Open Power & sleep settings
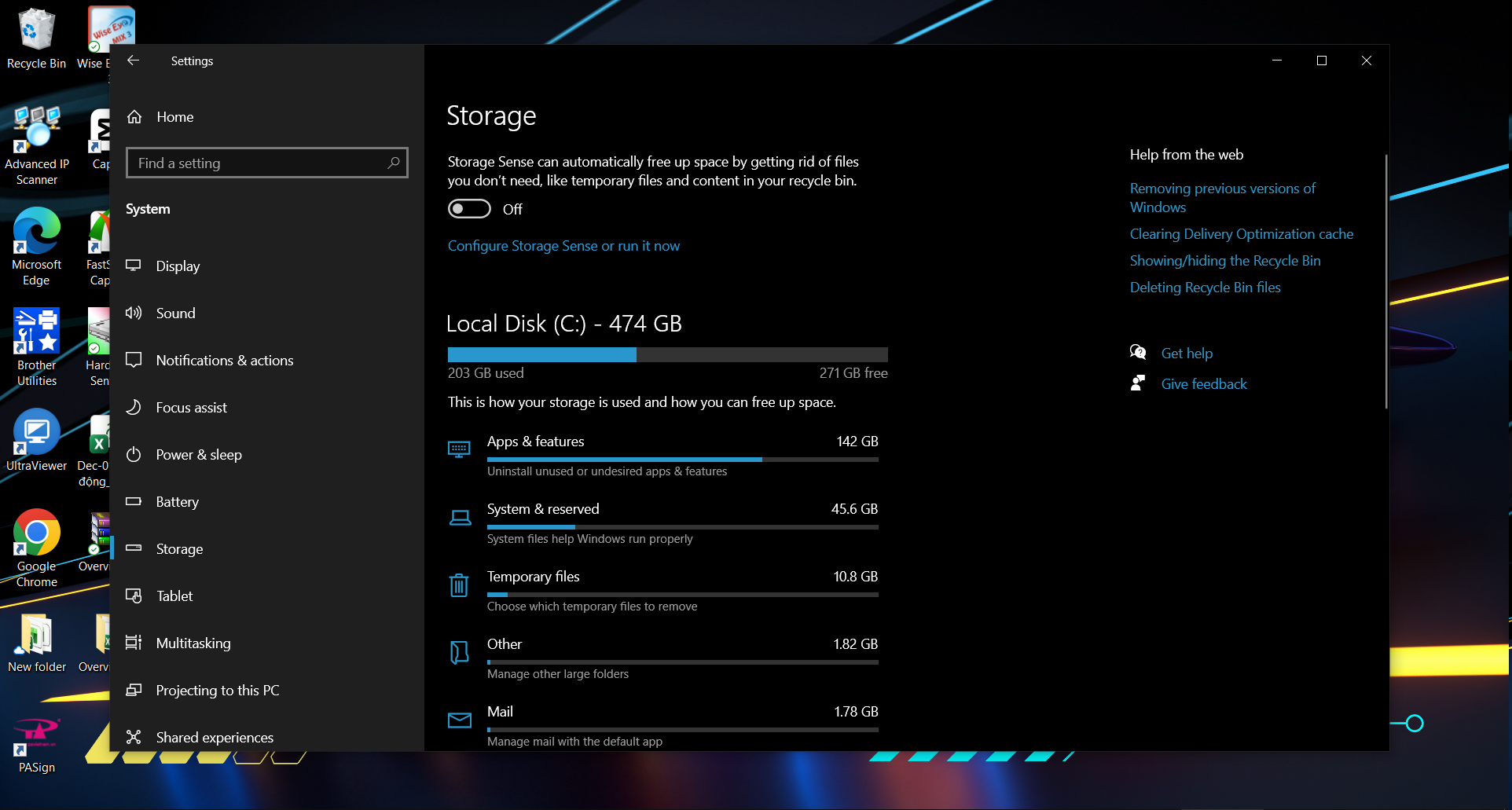 tap(267, 455)
